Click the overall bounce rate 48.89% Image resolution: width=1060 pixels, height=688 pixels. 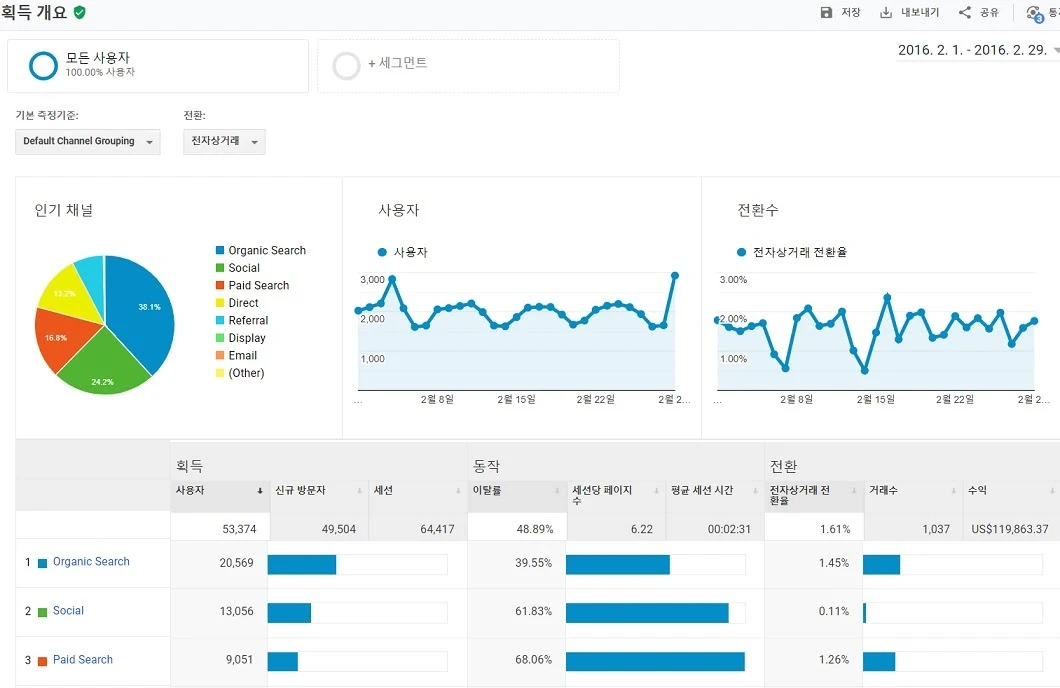(535, 529)
